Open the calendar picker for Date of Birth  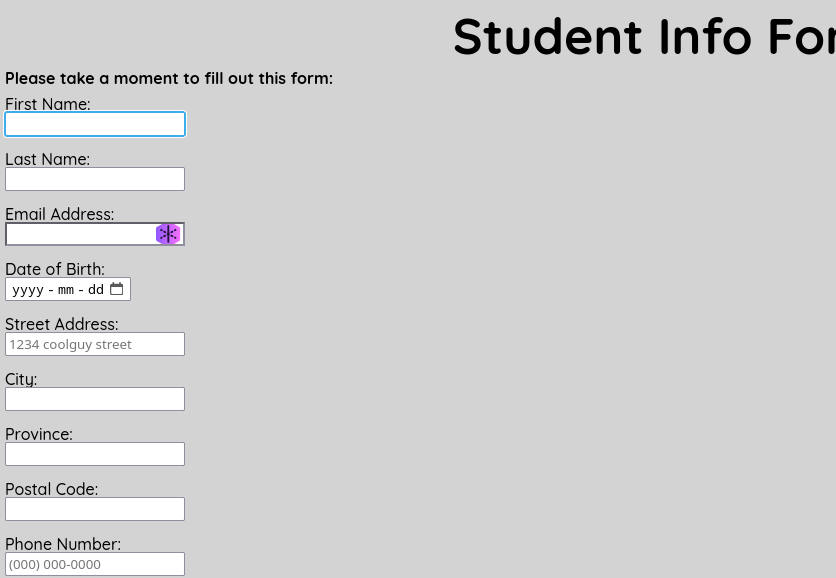117,289
